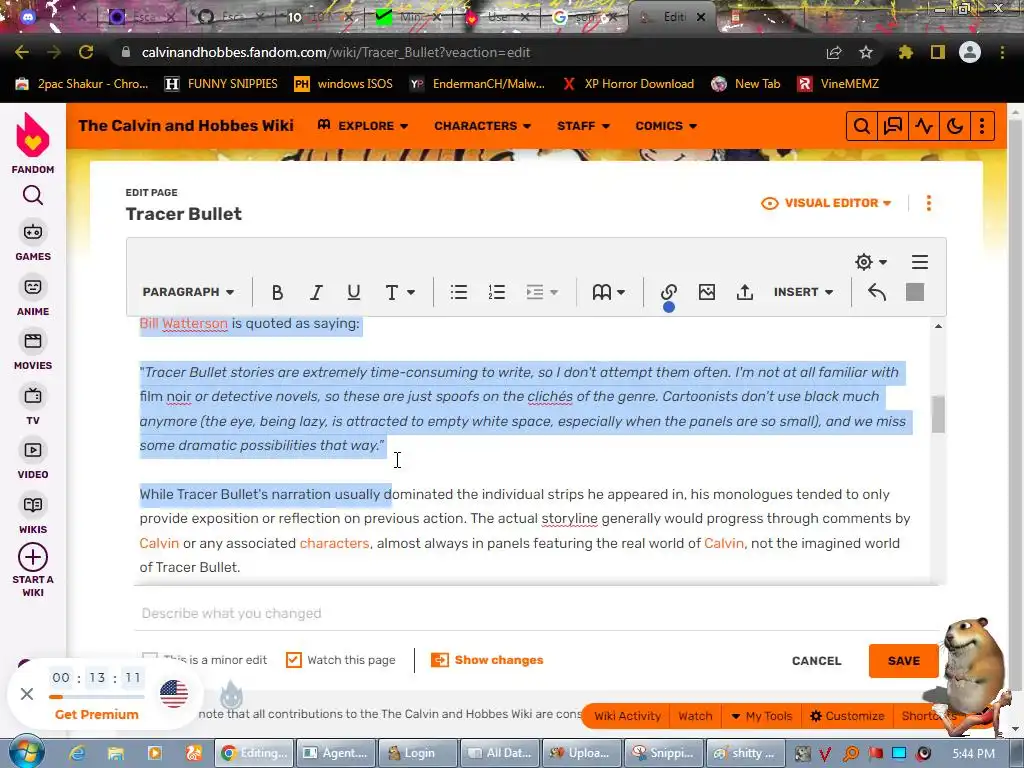
Task: Switch editor via VISUAL EDITOR dropdown
Action: tap(826, 203)
